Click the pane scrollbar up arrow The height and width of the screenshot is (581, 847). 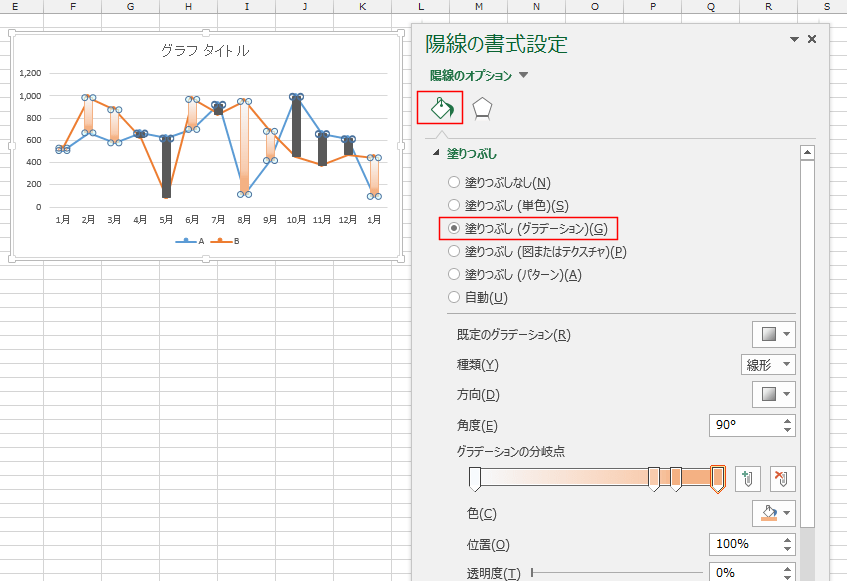click(x=807, y=153)
